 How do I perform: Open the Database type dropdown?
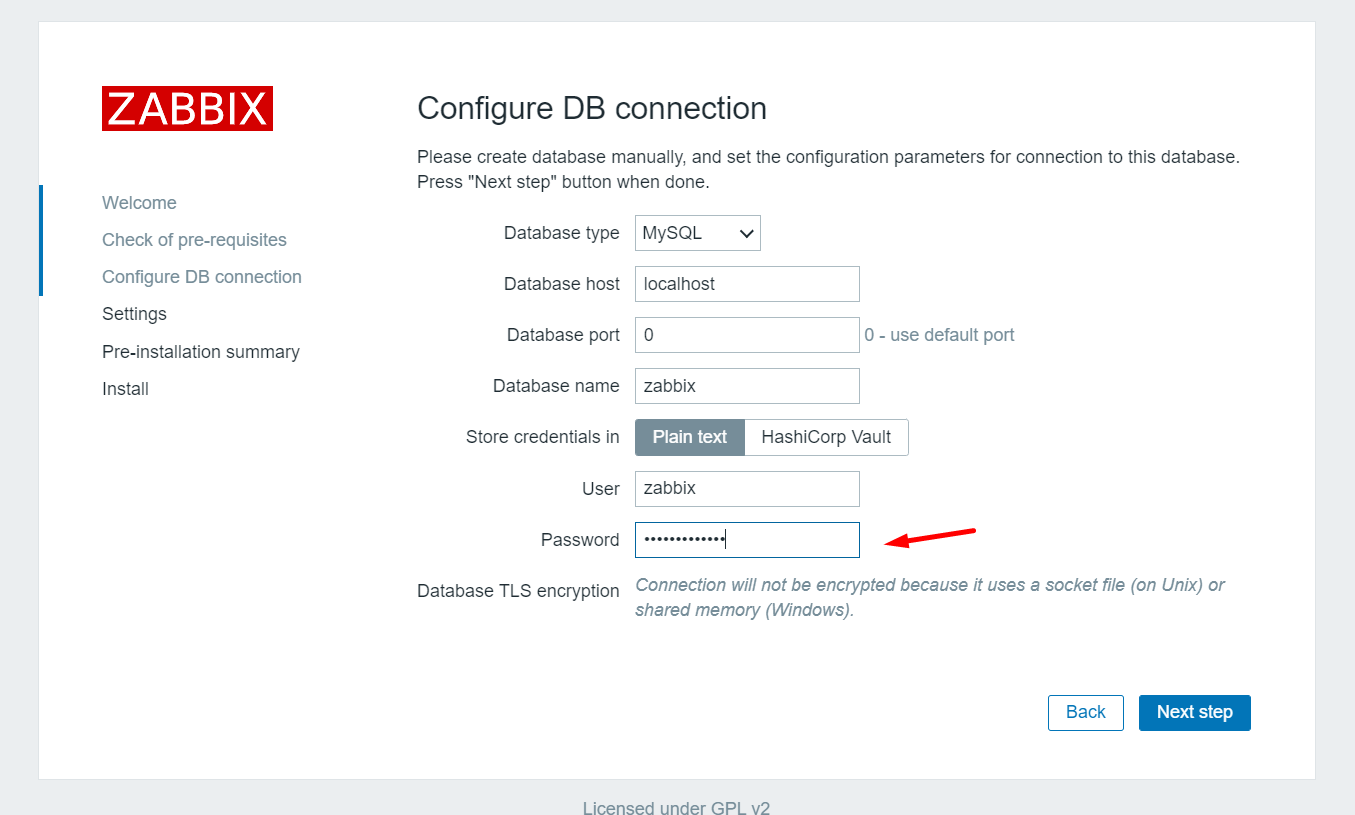click(697, 233)
